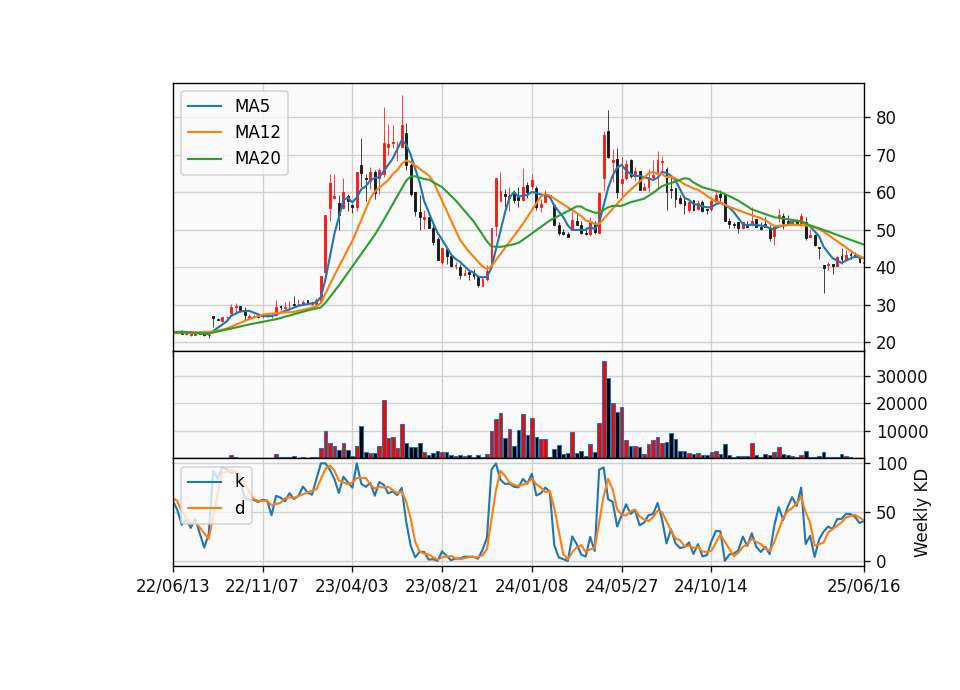Click the 20 price axis label
Image resolution: width=960 pixels, height=690 pixels.
(885, 343)
